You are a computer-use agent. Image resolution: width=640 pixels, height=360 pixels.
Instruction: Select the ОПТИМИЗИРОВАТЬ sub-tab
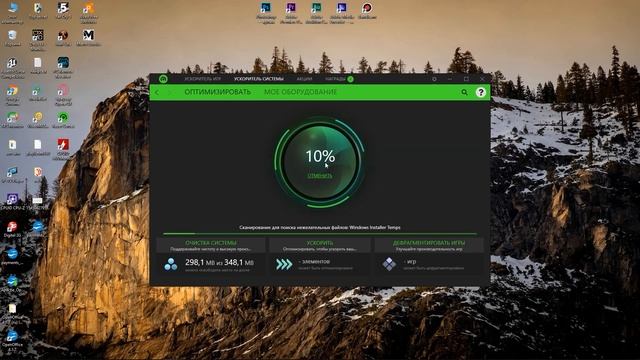pyautogui.click(x=218, y=92)
